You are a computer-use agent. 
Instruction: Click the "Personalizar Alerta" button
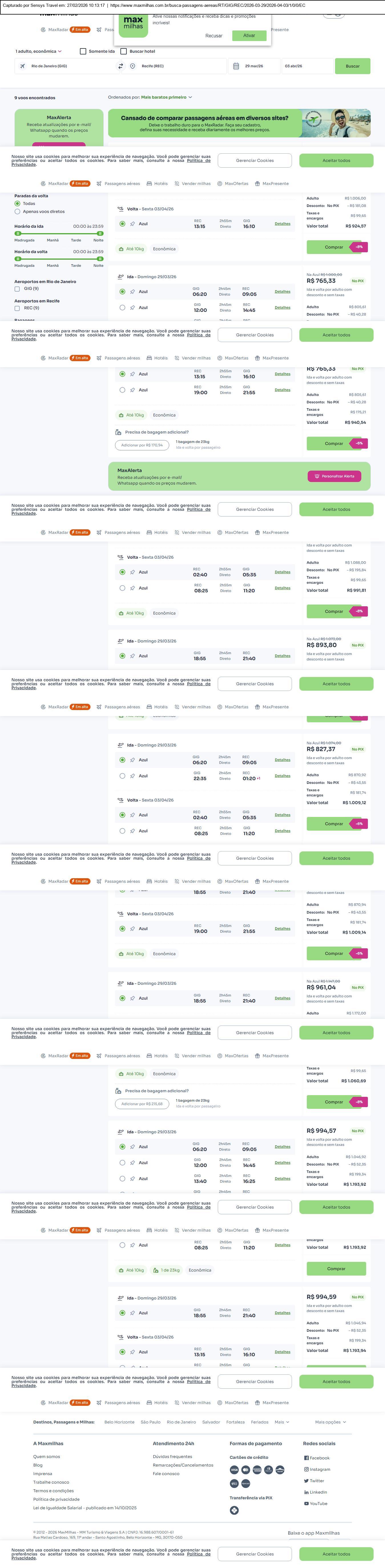(x=334, y=476)
